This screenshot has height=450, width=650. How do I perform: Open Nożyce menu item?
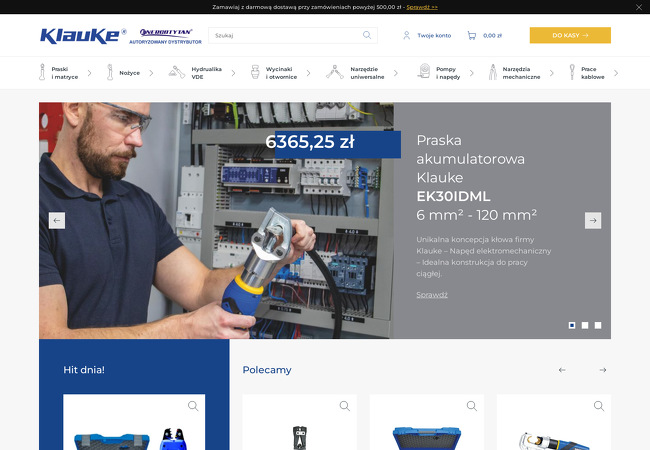point(129,73)
